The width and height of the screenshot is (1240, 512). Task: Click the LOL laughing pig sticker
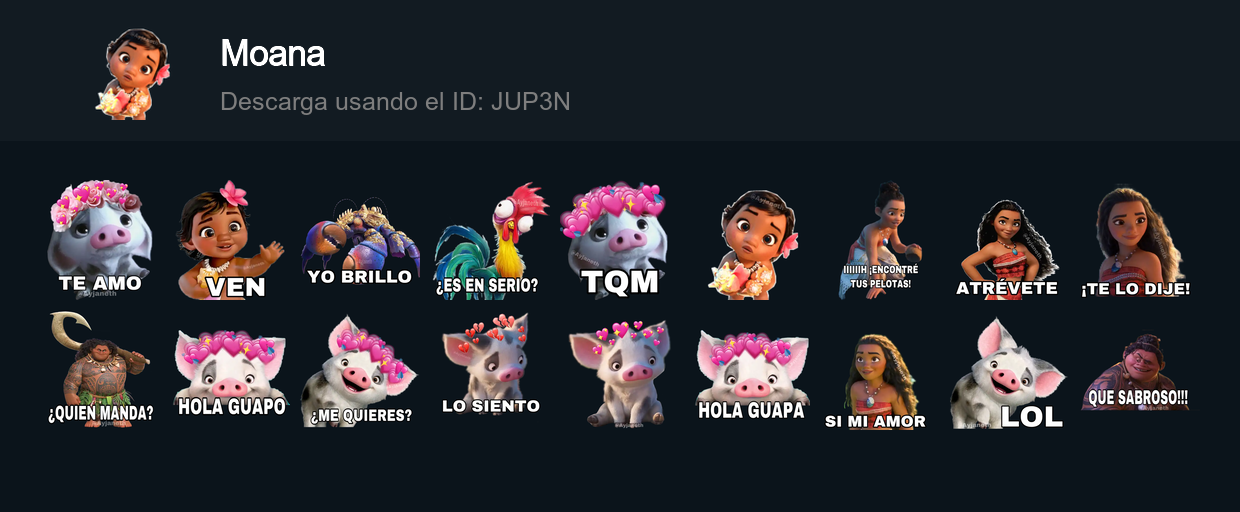(x=1007, y=374)
